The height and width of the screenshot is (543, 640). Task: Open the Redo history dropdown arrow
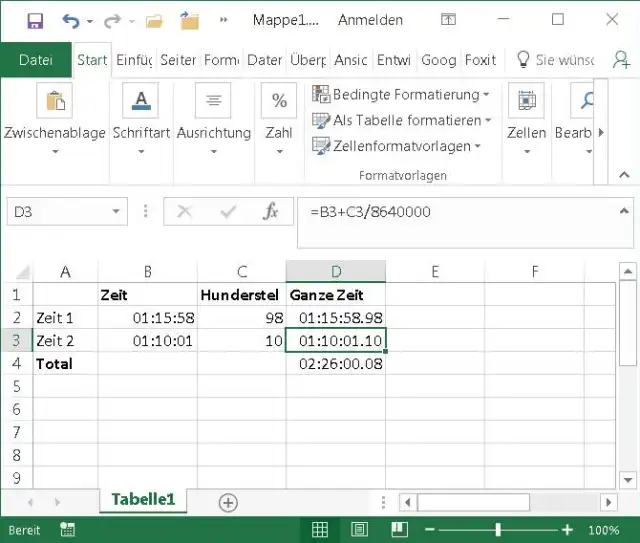[131, 21]
